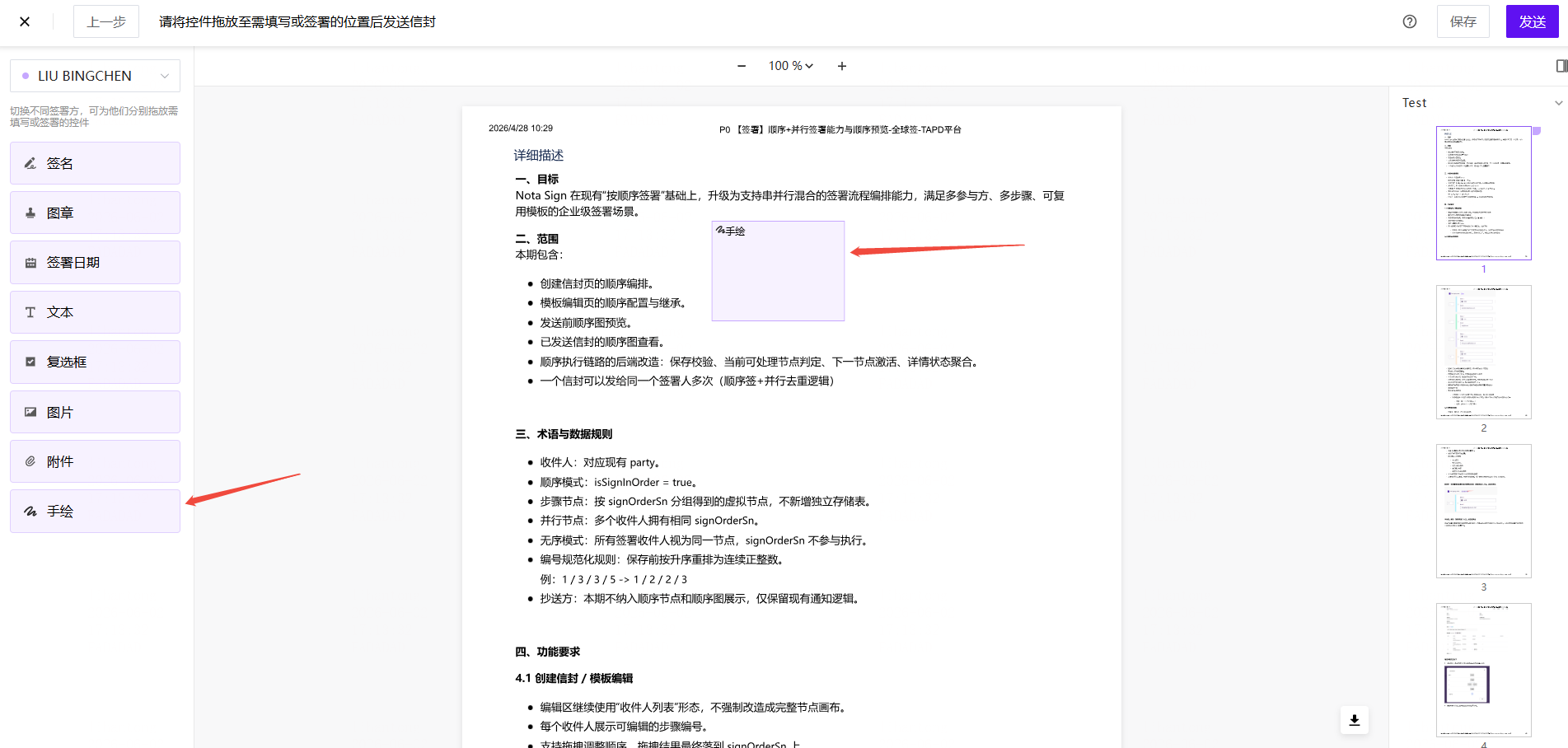Zoom in with the plus icon
Screen dimensions: 1568x748
[x=842, y=66]
